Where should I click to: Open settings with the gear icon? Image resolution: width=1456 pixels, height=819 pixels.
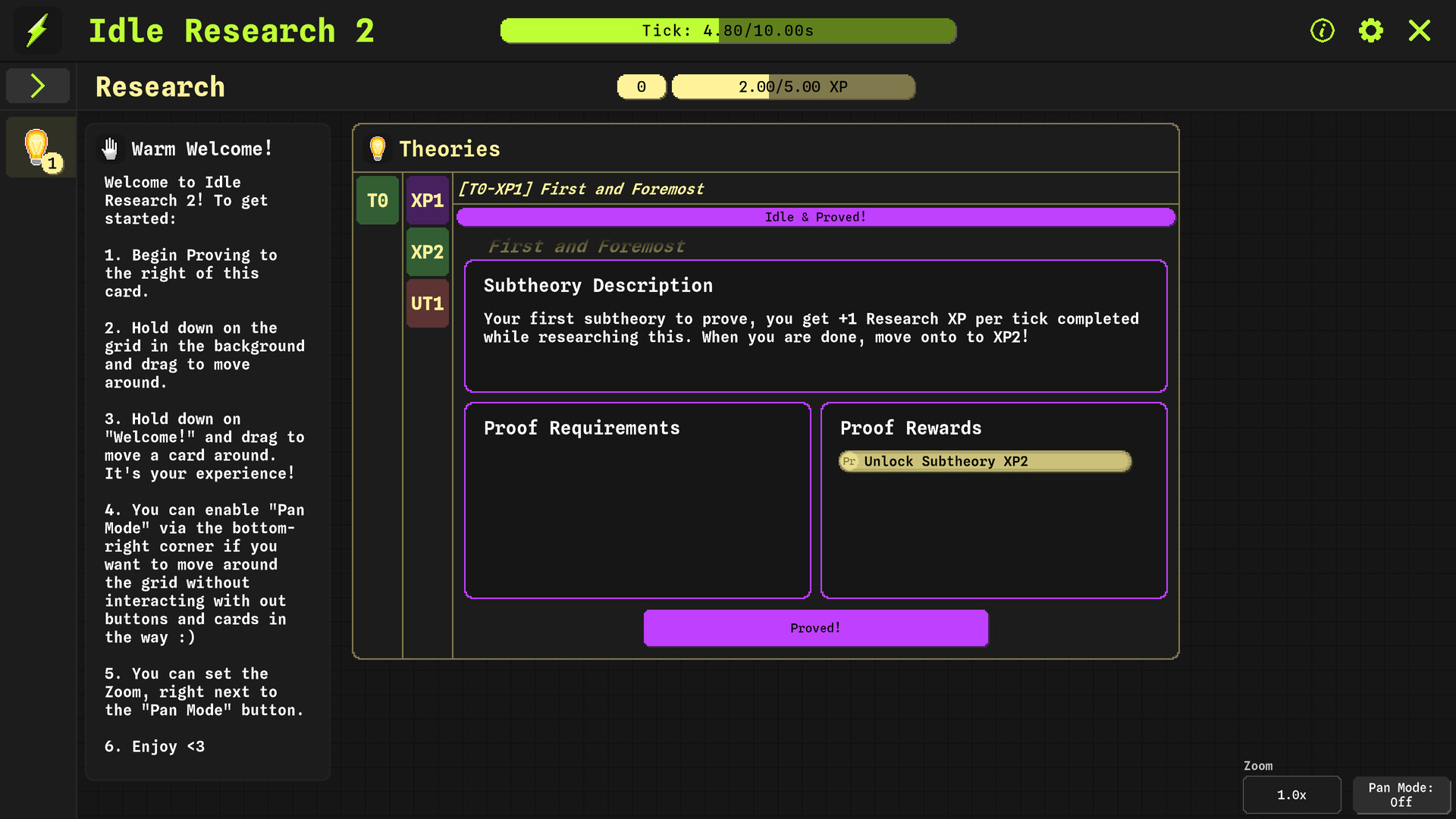click(1371, 30)
